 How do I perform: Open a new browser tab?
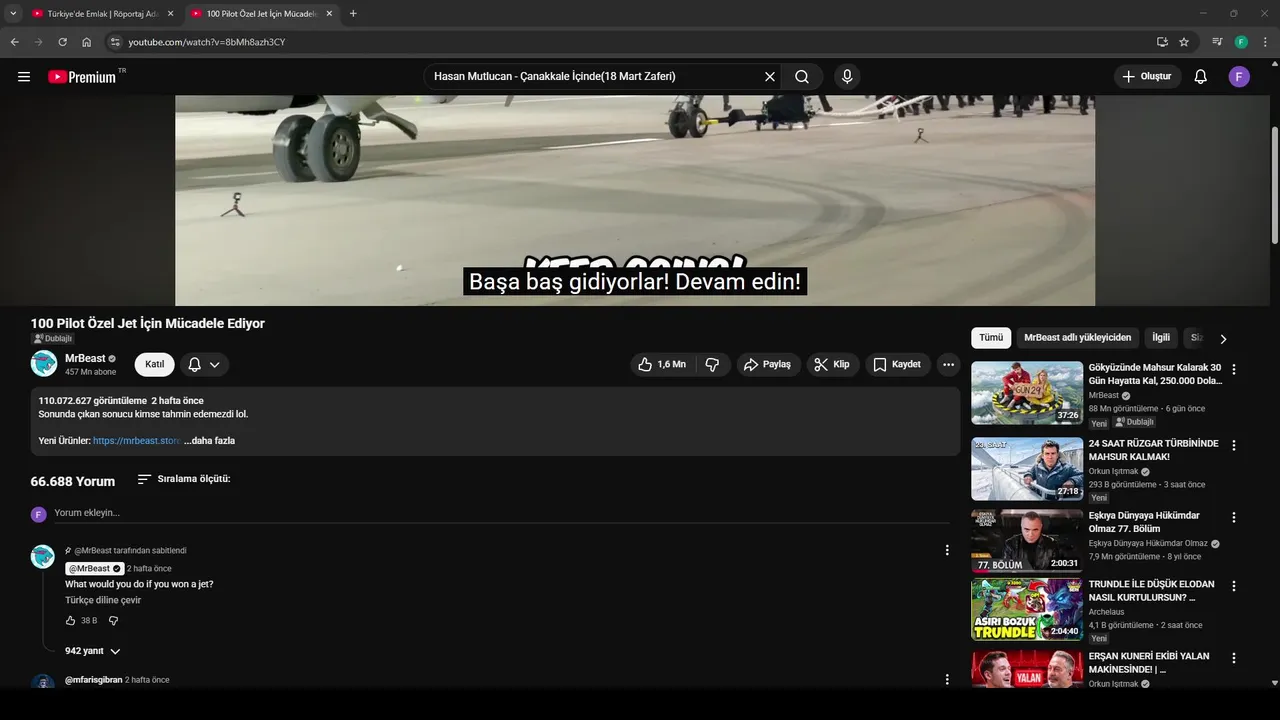tap(353, 14)
